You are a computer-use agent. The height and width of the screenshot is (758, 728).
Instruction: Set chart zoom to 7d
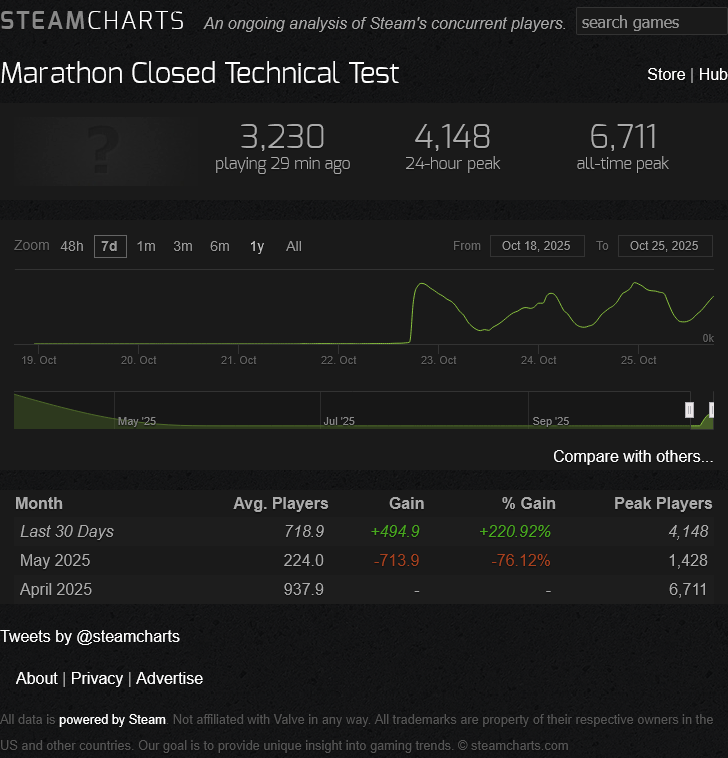tap(110, 247)
